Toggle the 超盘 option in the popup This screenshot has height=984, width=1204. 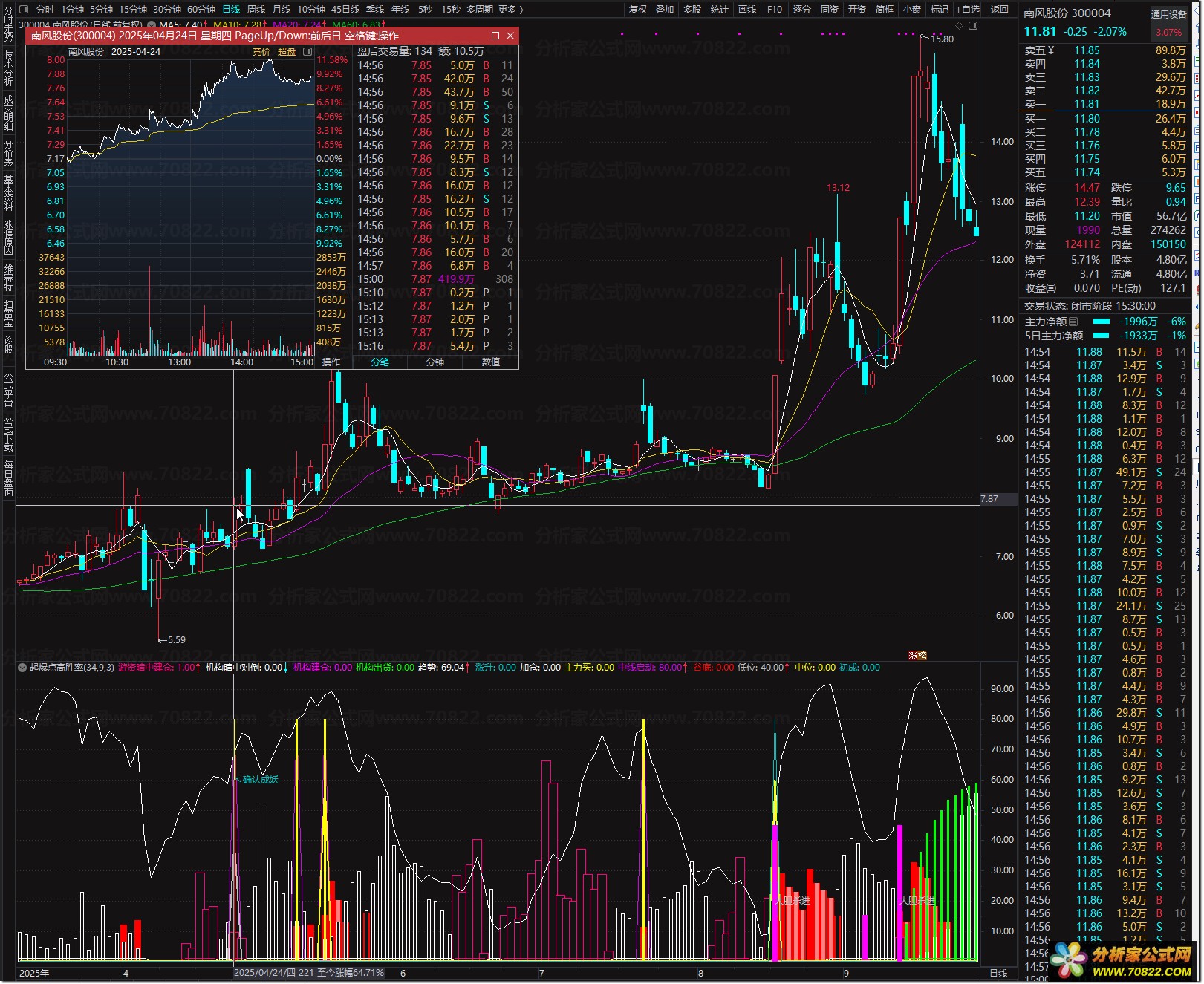coord(286,52)
